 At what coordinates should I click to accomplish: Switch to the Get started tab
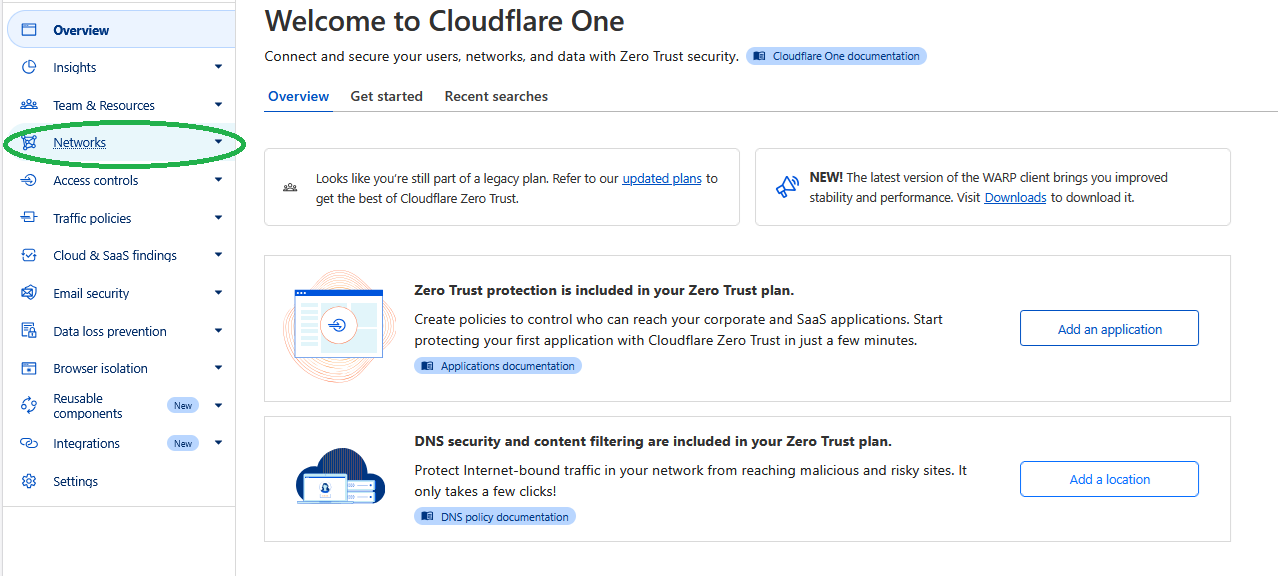[x=386, y=97]
